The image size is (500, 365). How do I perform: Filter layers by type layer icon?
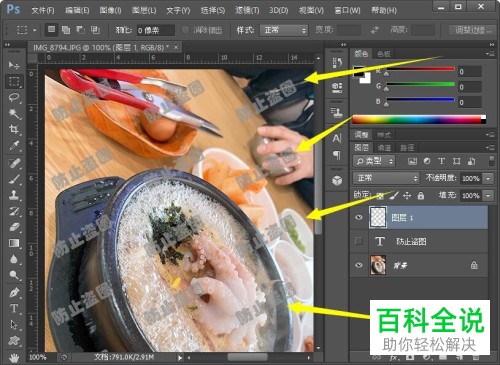tap(442, 161)
